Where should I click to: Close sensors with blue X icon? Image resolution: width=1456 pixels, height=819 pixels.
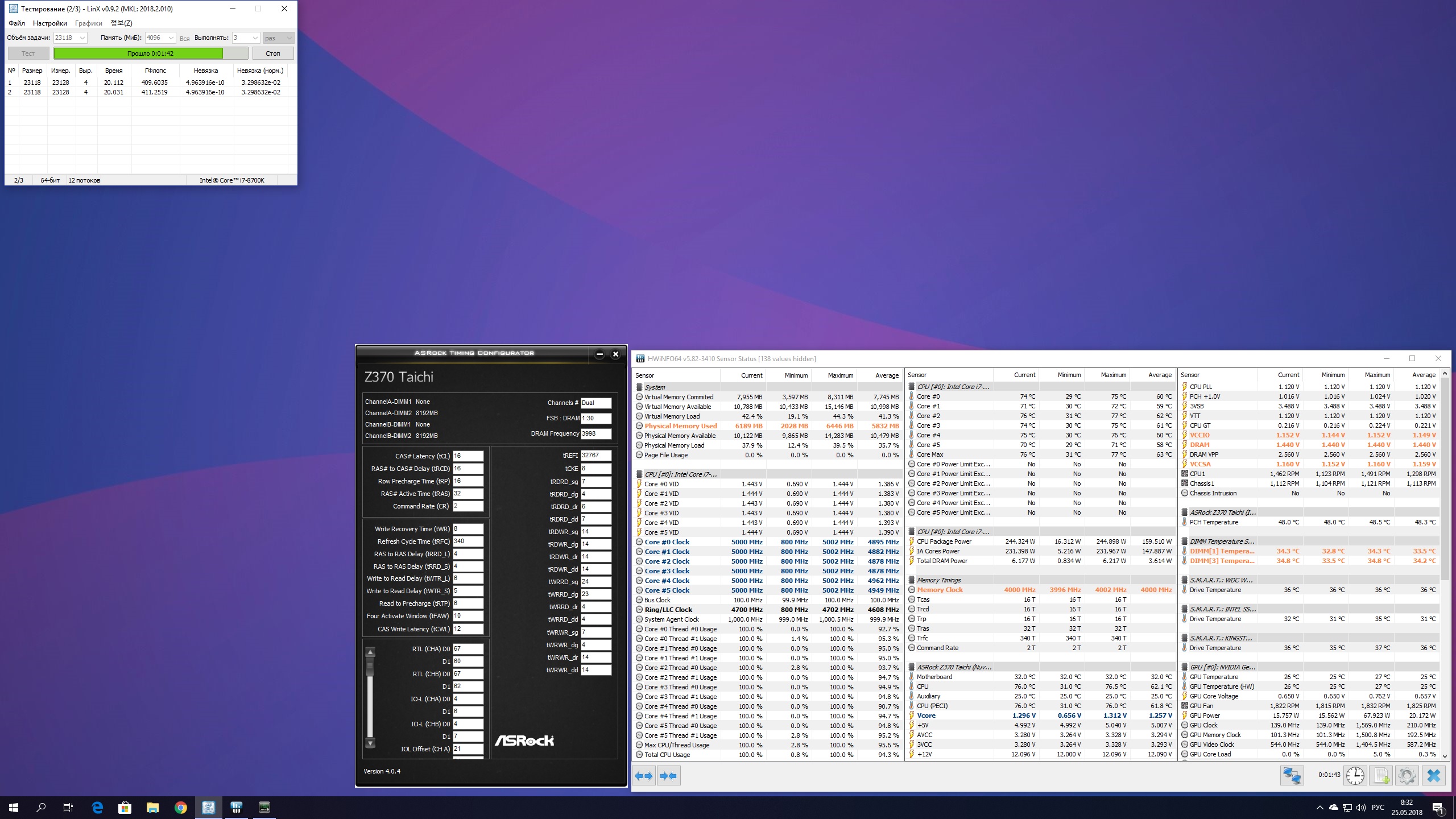[1434, 775]
